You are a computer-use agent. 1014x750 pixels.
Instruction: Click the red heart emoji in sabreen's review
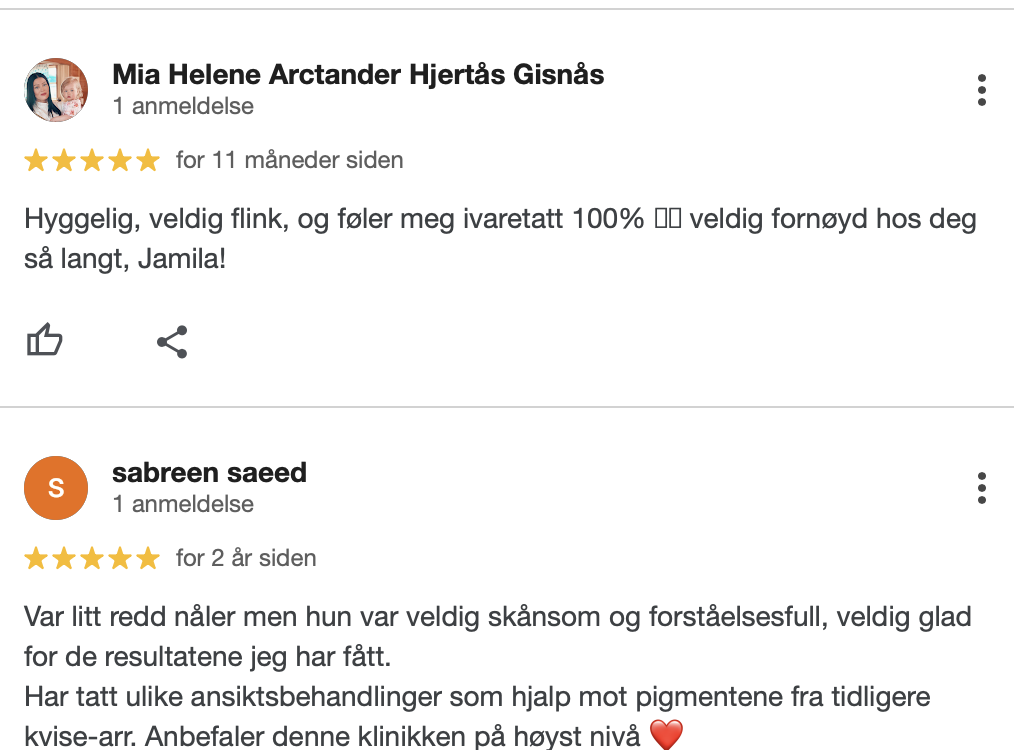[666, 737]
